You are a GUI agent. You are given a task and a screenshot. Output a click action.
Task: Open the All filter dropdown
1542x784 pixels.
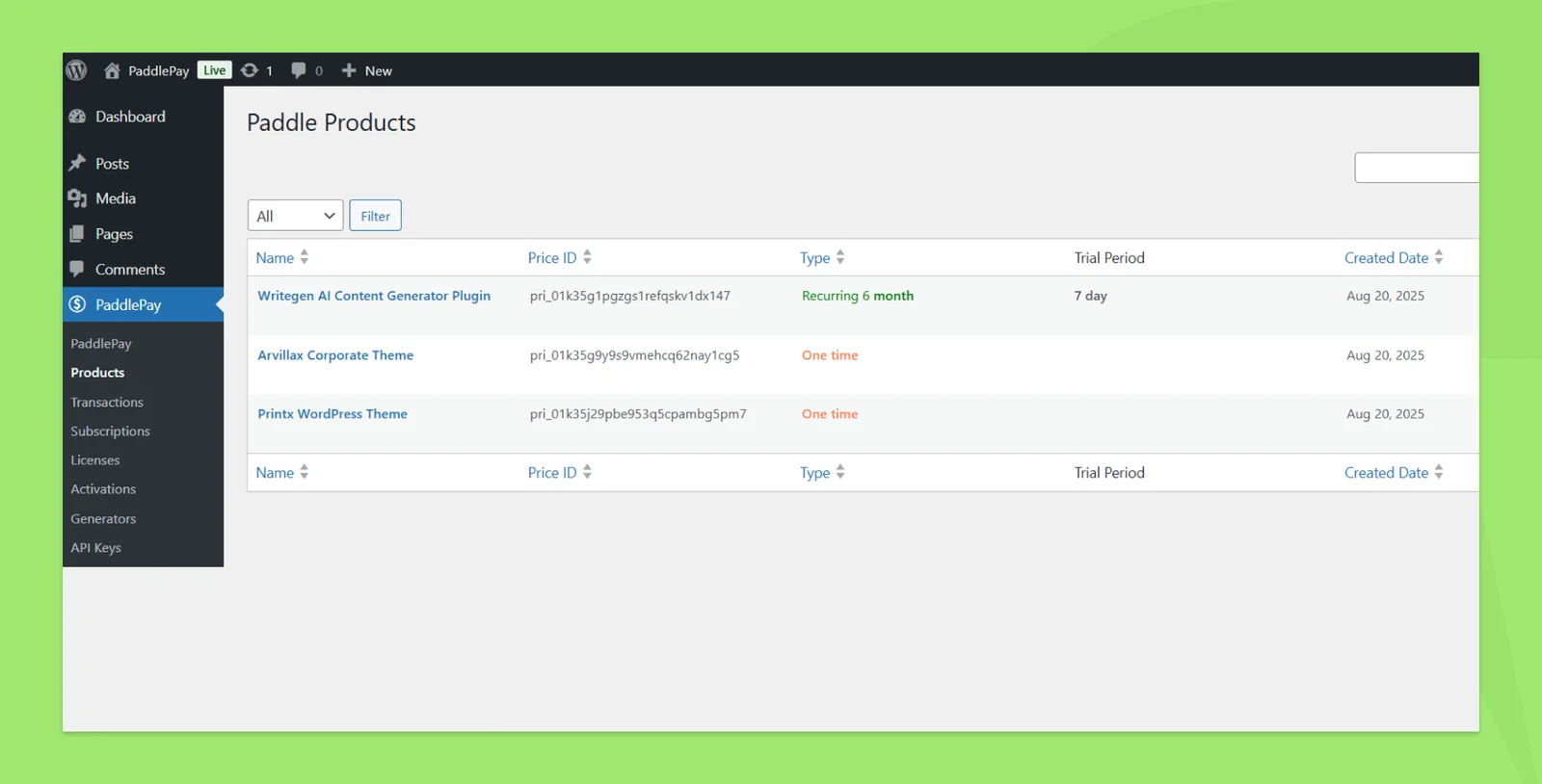pyautogui.click(x=296, y=216)
